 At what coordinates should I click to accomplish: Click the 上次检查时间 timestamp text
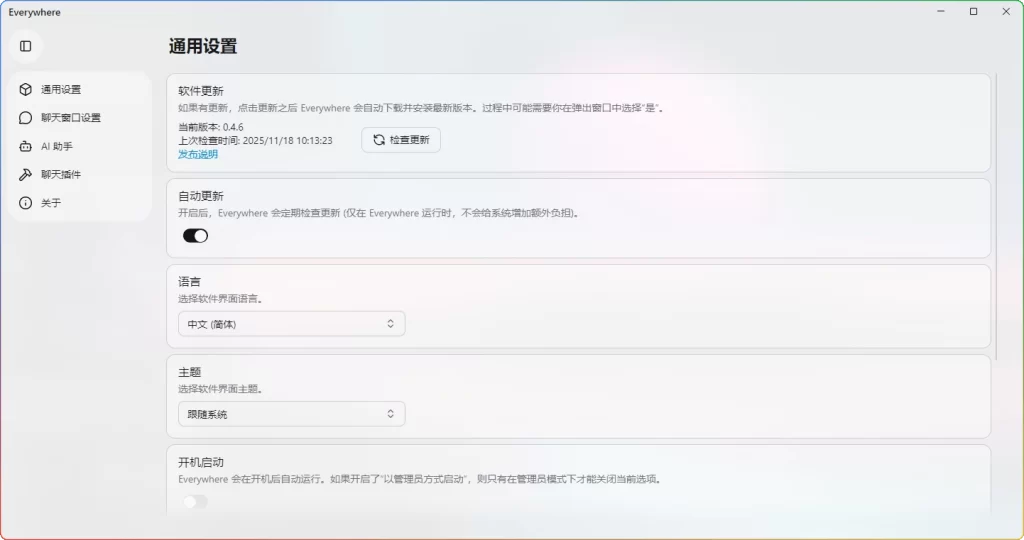255,140
